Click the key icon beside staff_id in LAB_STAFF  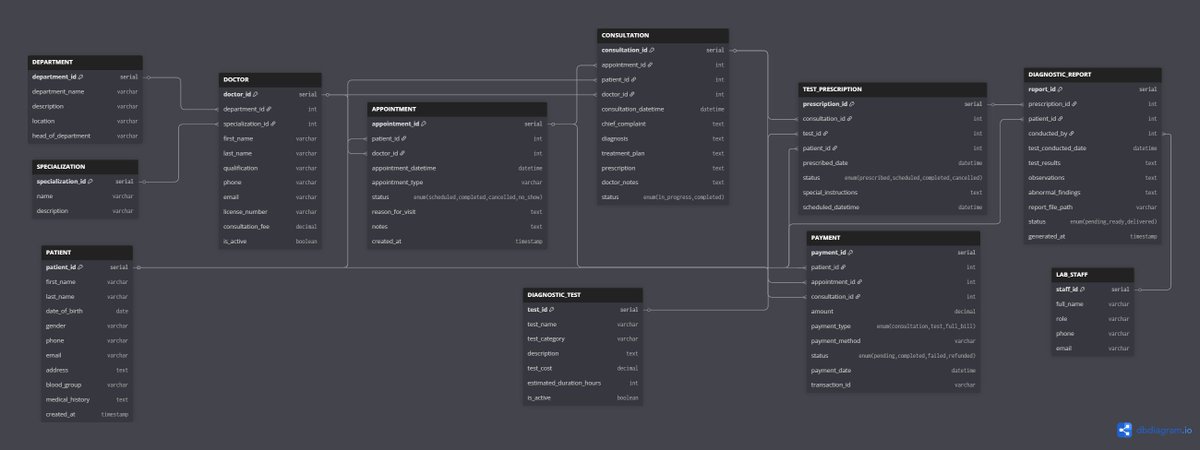pyautogui.click(x=1082, y=289)
